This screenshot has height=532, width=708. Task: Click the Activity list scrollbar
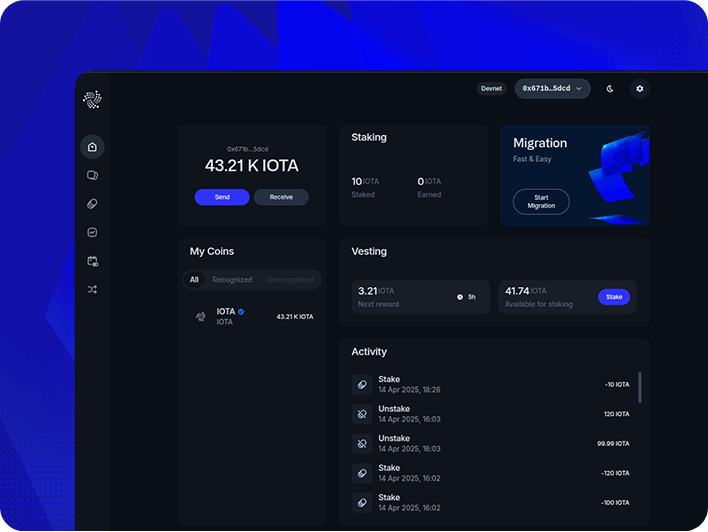(x=640, y=386)
